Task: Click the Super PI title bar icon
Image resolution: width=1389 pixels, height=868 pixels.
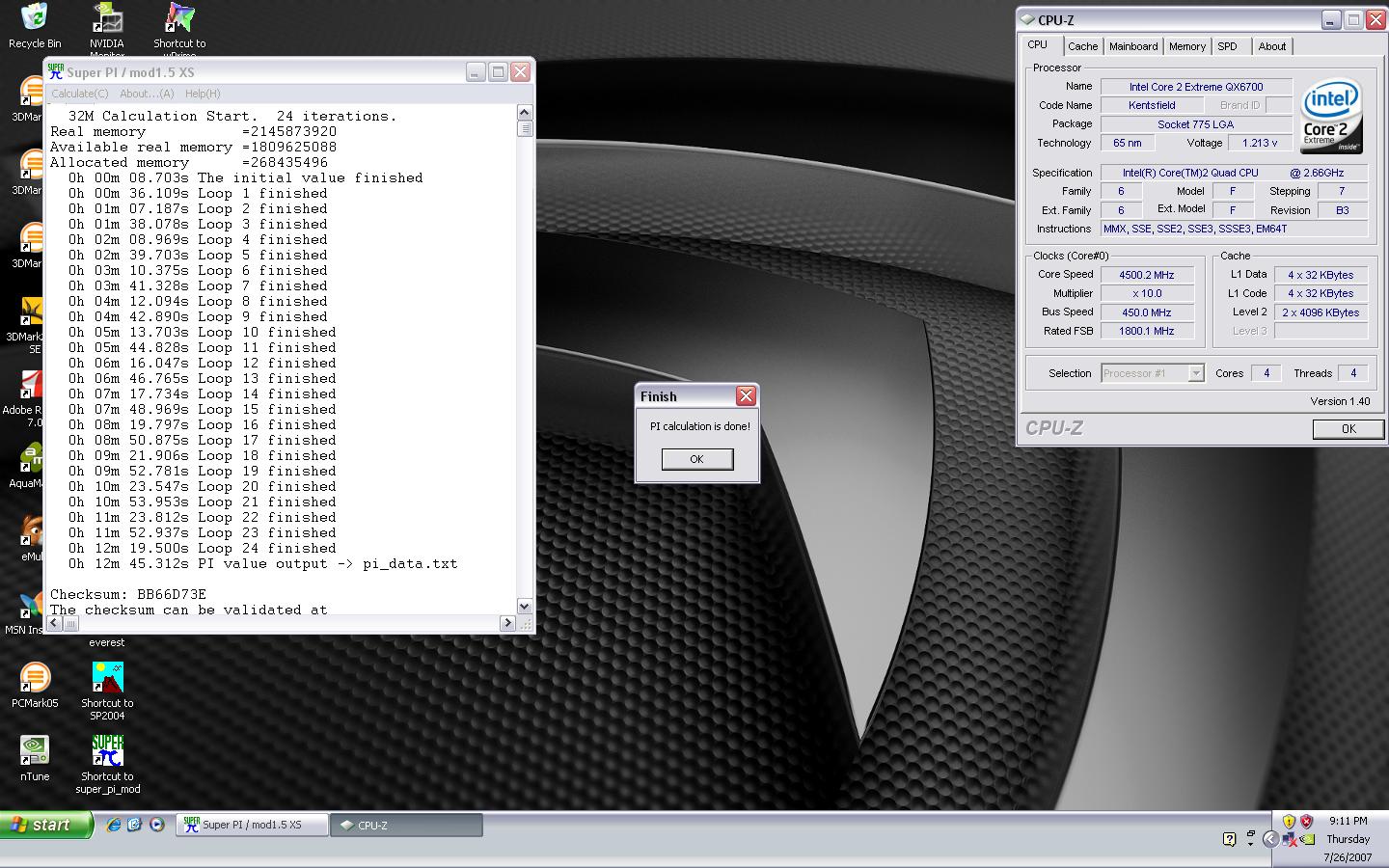Action: point(56,72)
